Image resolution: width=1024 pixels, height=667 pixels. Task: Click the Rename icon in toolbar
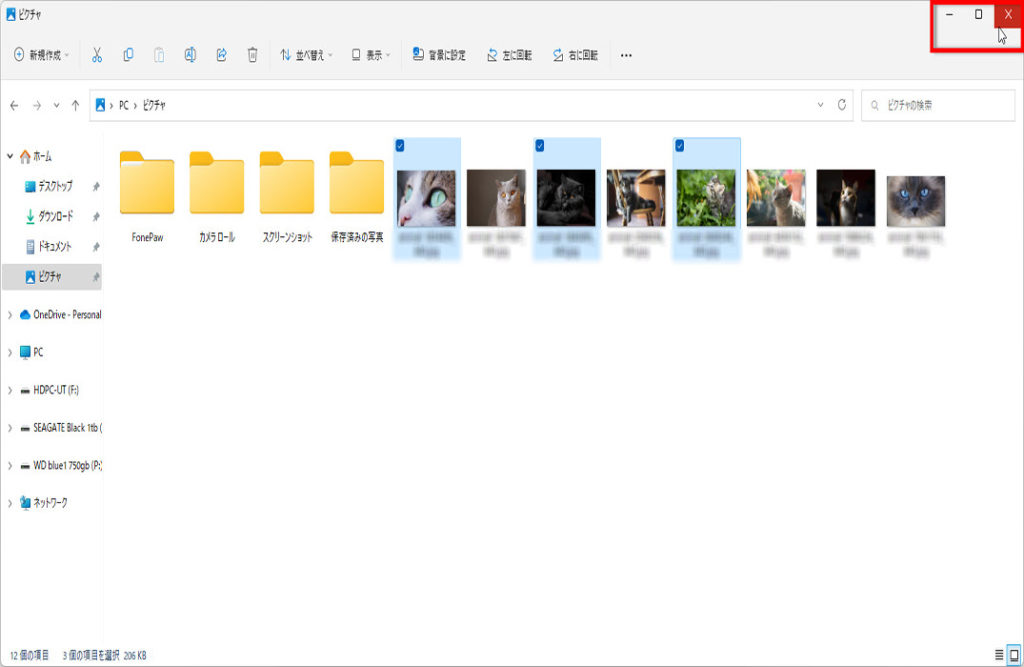[190, 55]
